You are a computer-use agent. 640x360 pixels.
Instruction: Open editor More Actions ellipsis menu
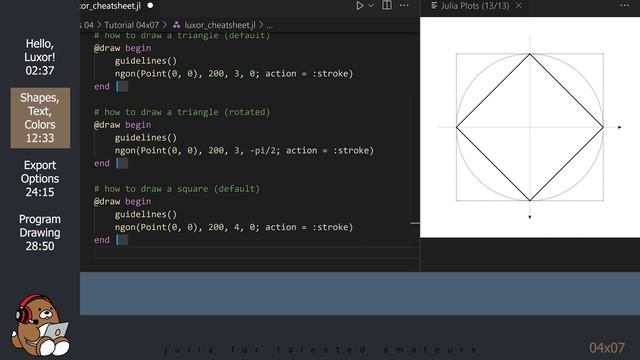click(x=404, y=5)
